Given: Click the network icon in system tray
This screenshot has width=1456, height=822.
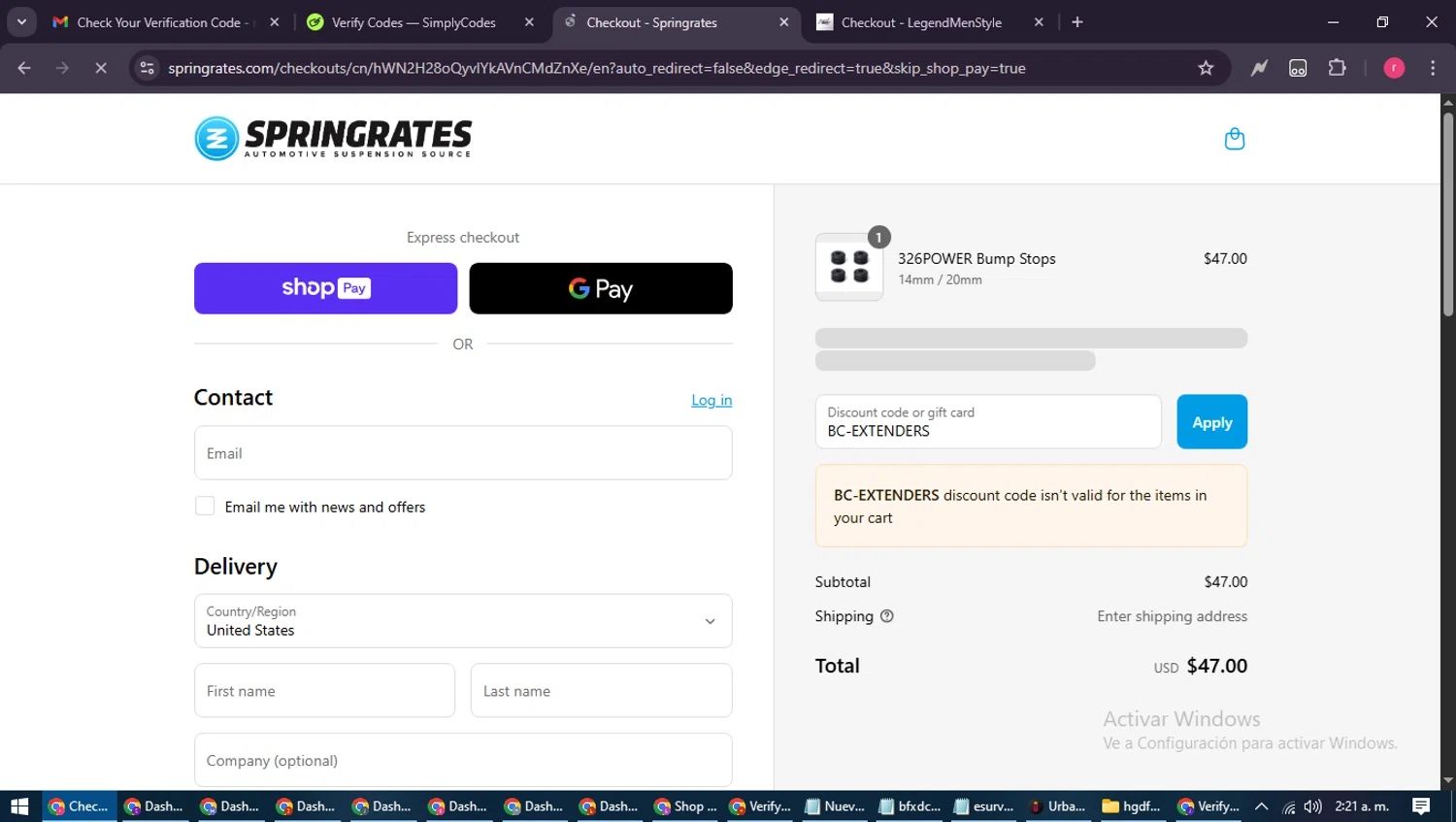Looking at the screenshot, I should pos(1288,806).
